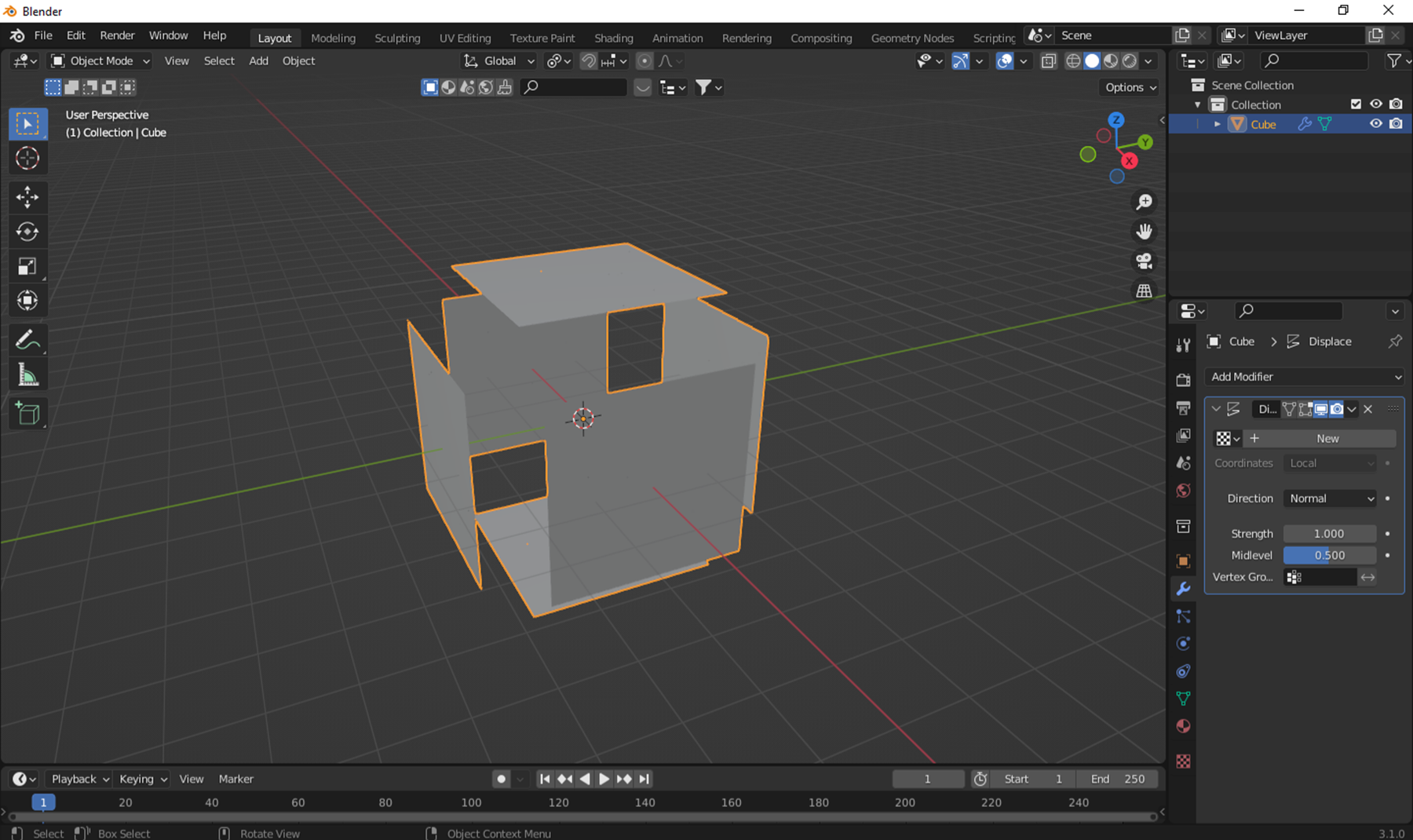1413x840 pixels.
Task: Open the Object Constraints properties tab
Action: (1183, 671)
